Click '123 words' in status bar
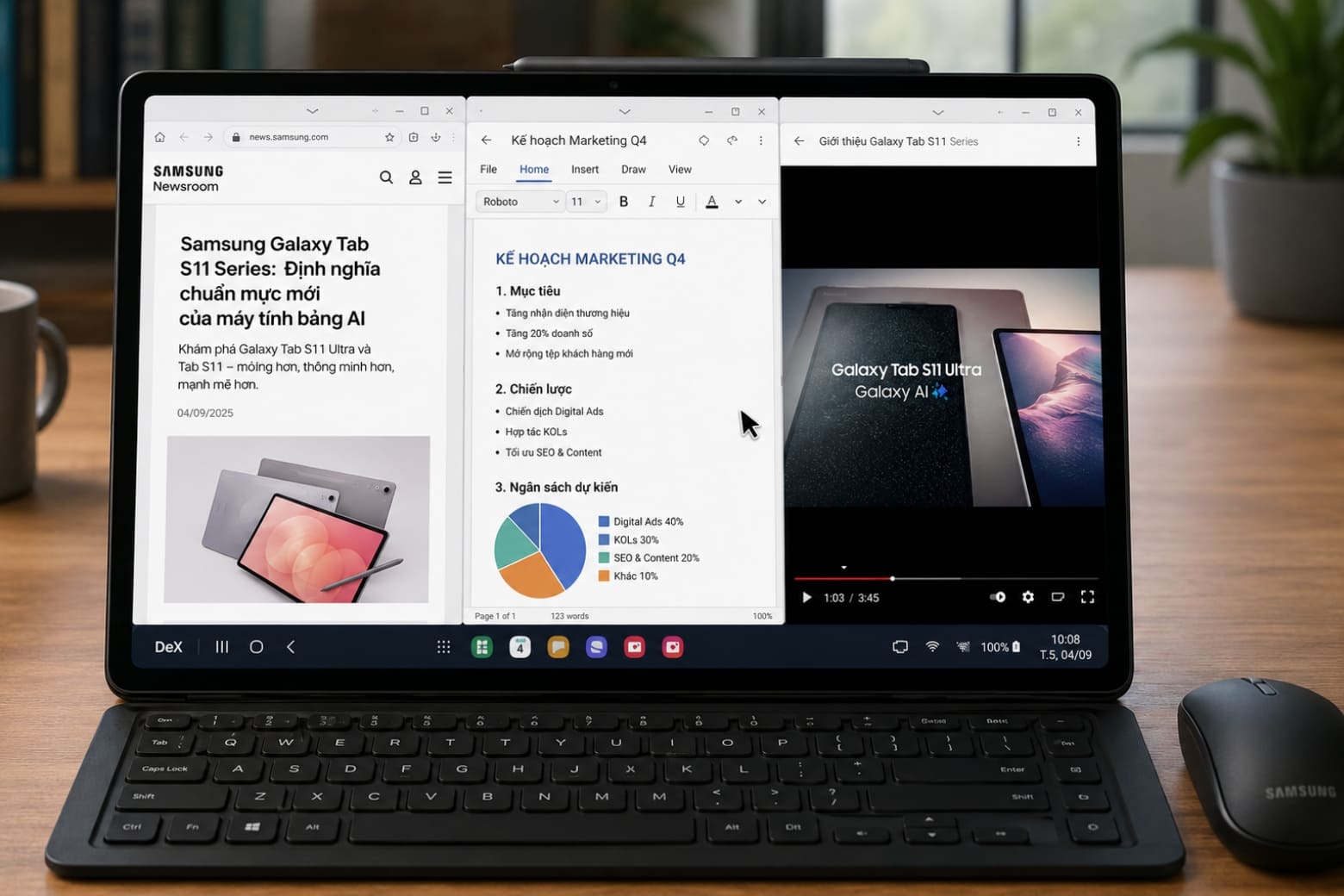 pos(569,616)
